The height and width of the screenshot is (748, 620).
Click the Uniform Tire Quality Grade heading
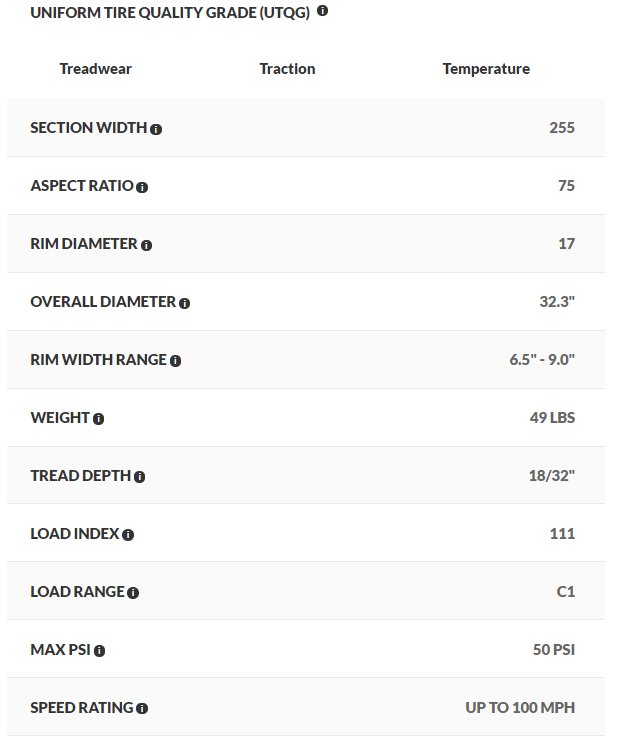(170, 12)
